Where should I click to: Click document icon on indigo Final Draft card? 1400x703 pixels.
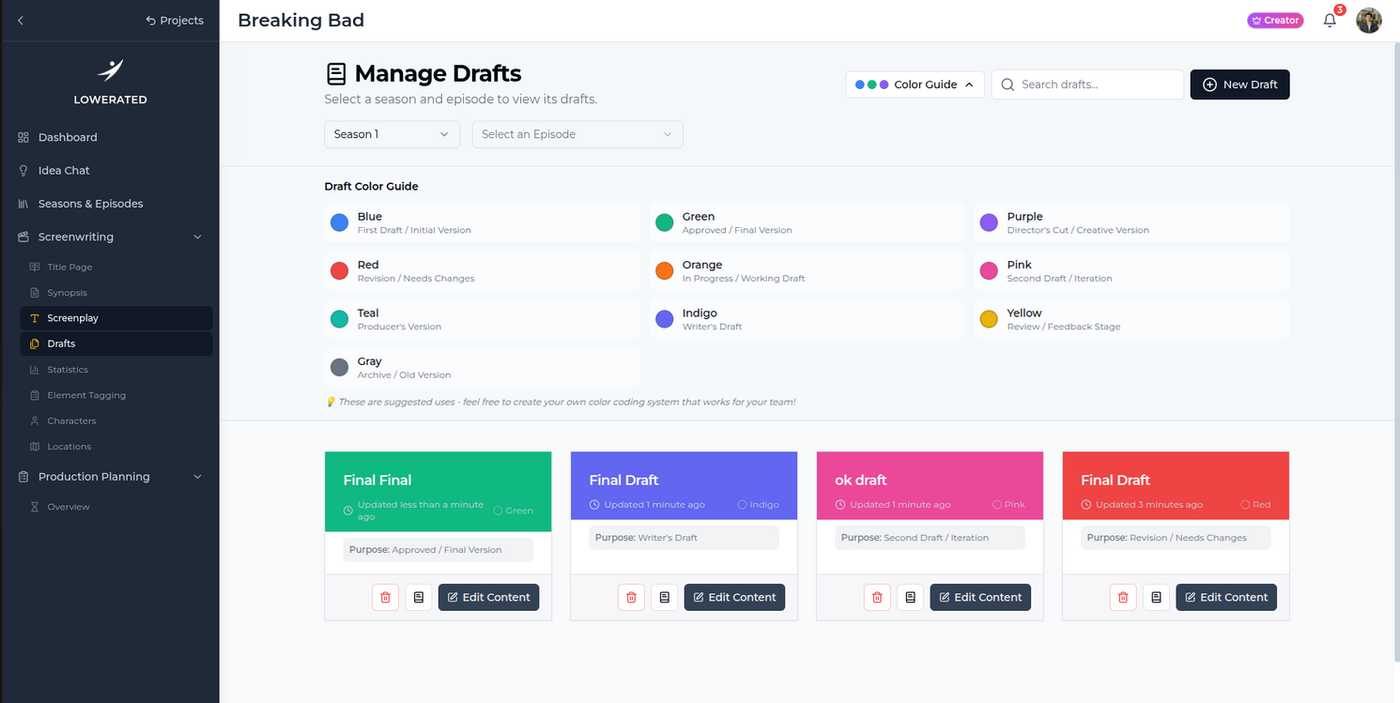[x=664, y=597]
